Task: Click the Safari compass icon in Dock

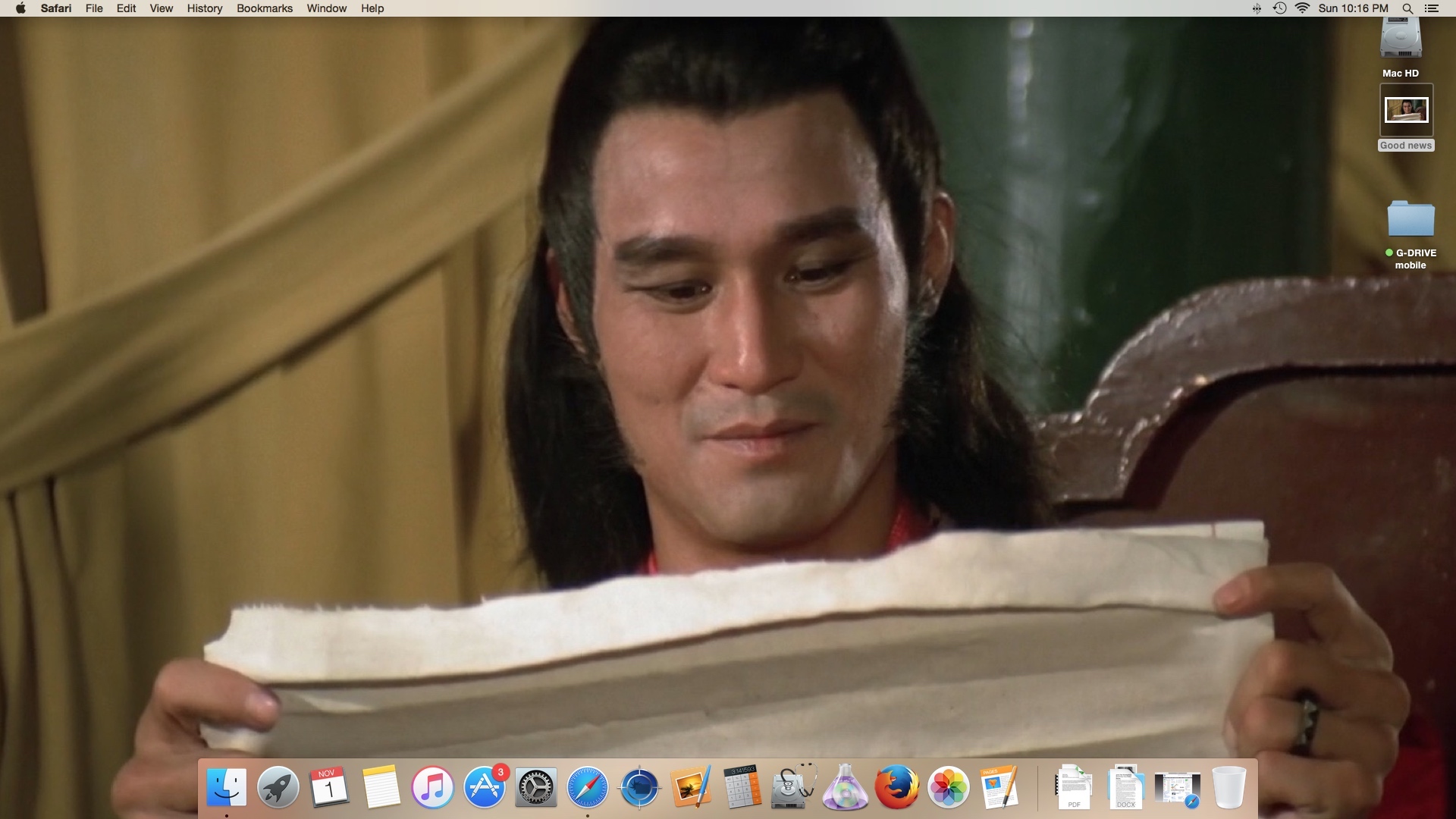Action: click(x=588, y=787)
